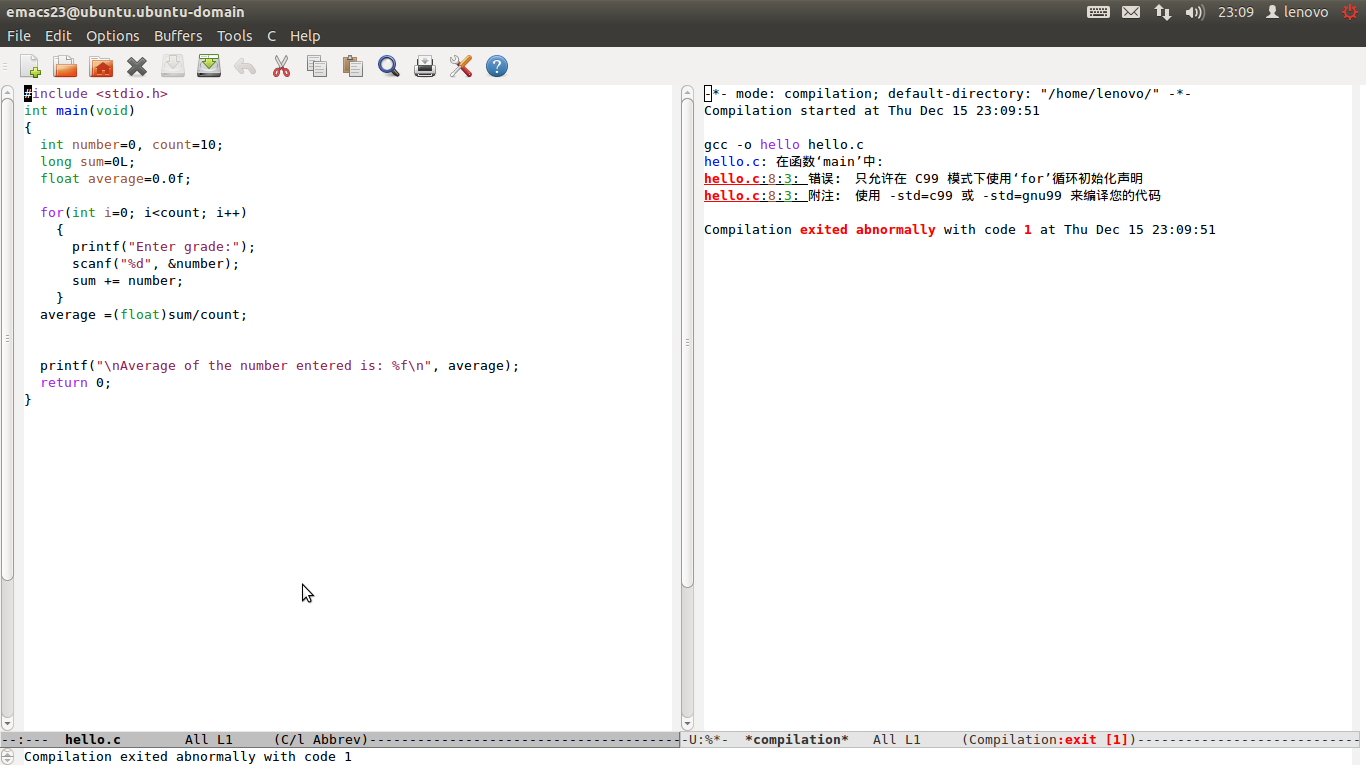Open the mail envelope indicator
Screen dimensions: 1366x768
coord(1131,12)
